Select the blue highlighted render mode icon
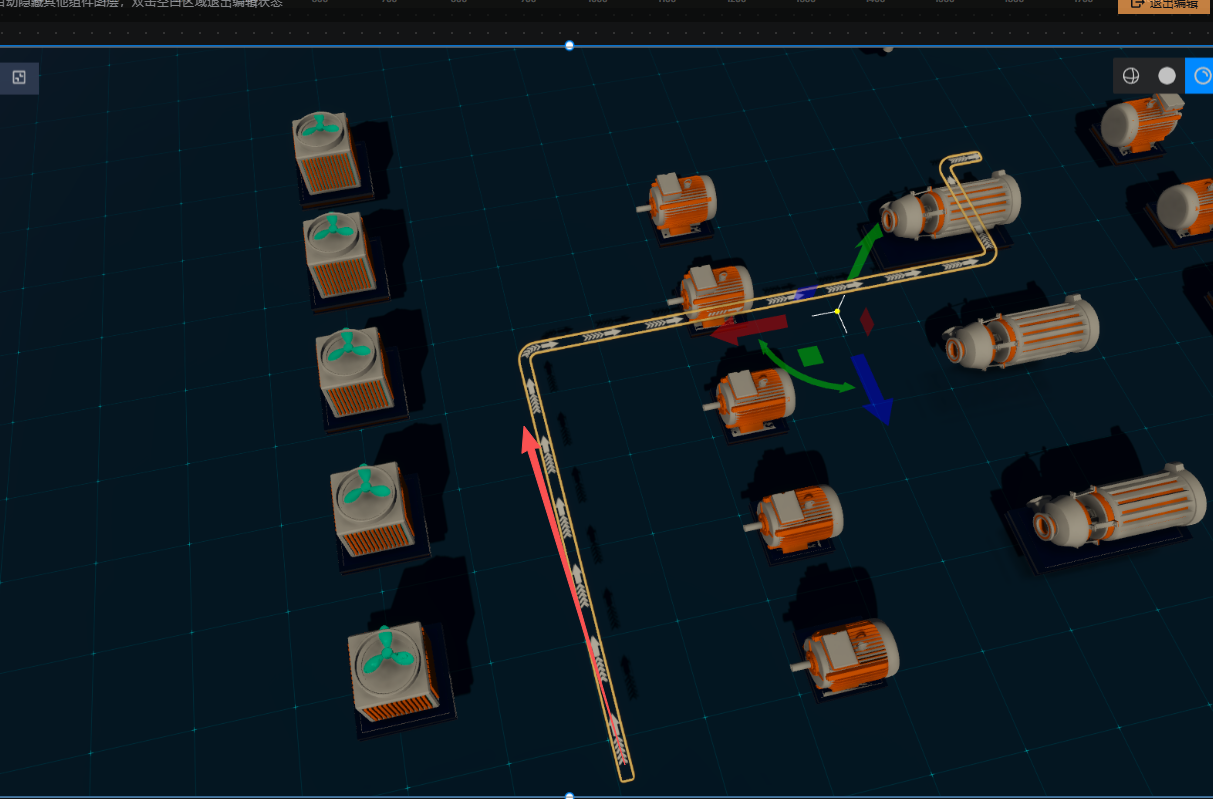This screenshot has width=1213, height=799. [1200, 76]
